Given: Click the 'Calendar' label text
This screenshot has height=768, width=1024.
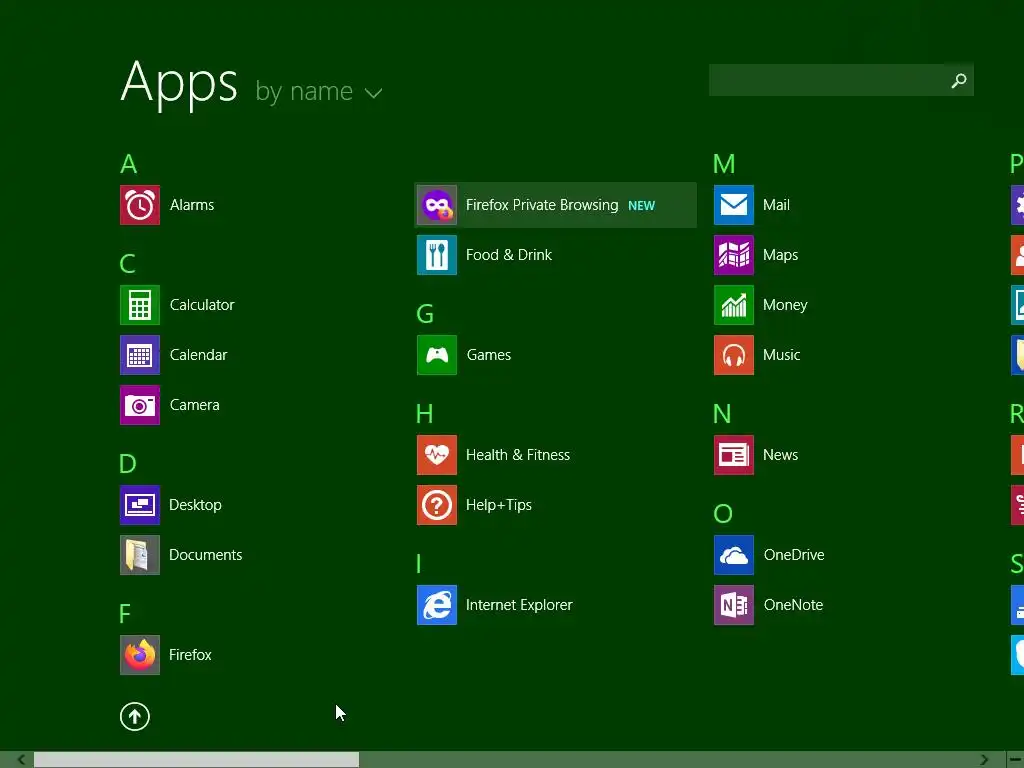Looking at the screenshot, I should click(x=199, y=355).
